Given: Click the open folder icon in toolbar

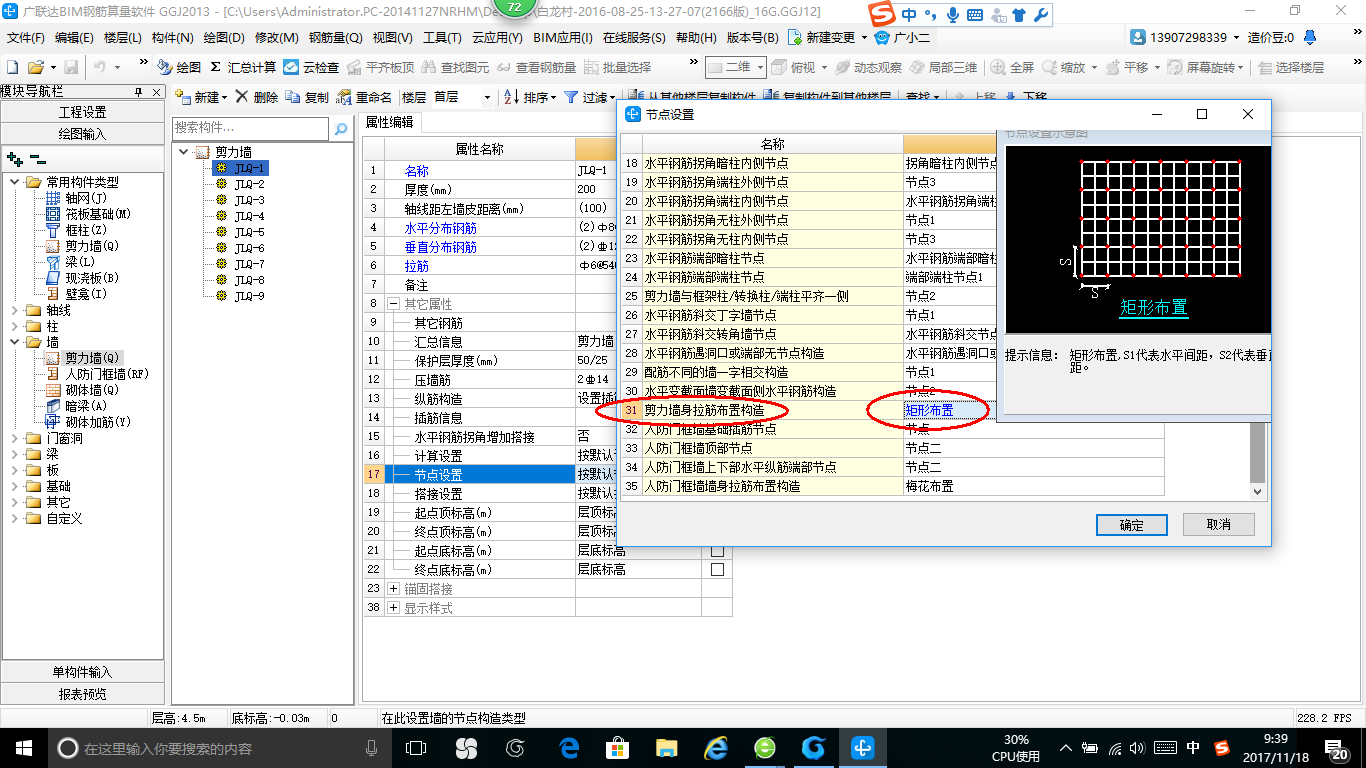Looking at the screenshot, I should pyautogui.click(x=35, y=67).
